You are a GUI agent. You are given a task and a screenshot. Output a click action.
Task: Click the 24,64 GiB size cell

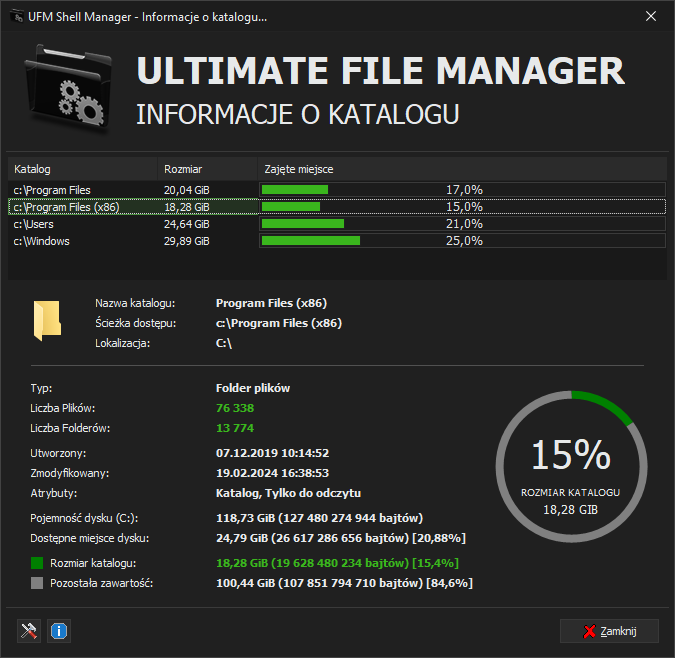tap(186, 224)
